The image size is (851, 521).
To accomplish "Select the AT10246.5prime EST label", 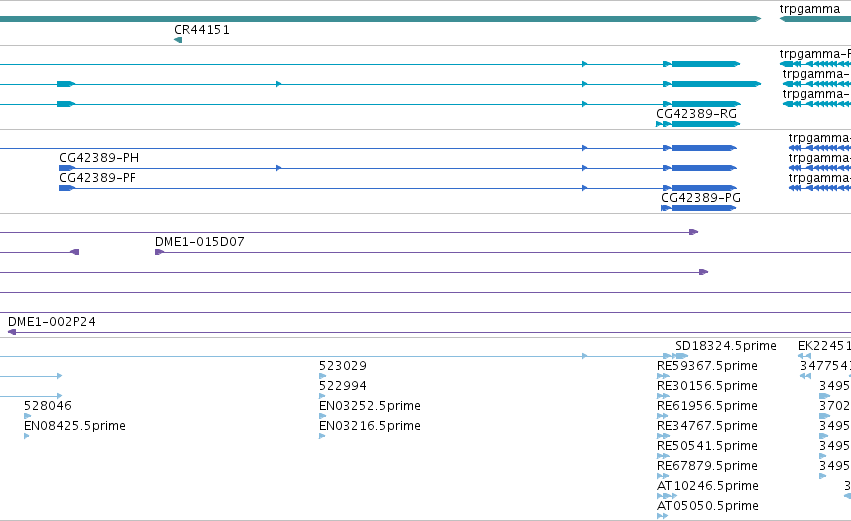I will [x=708, y=486].
